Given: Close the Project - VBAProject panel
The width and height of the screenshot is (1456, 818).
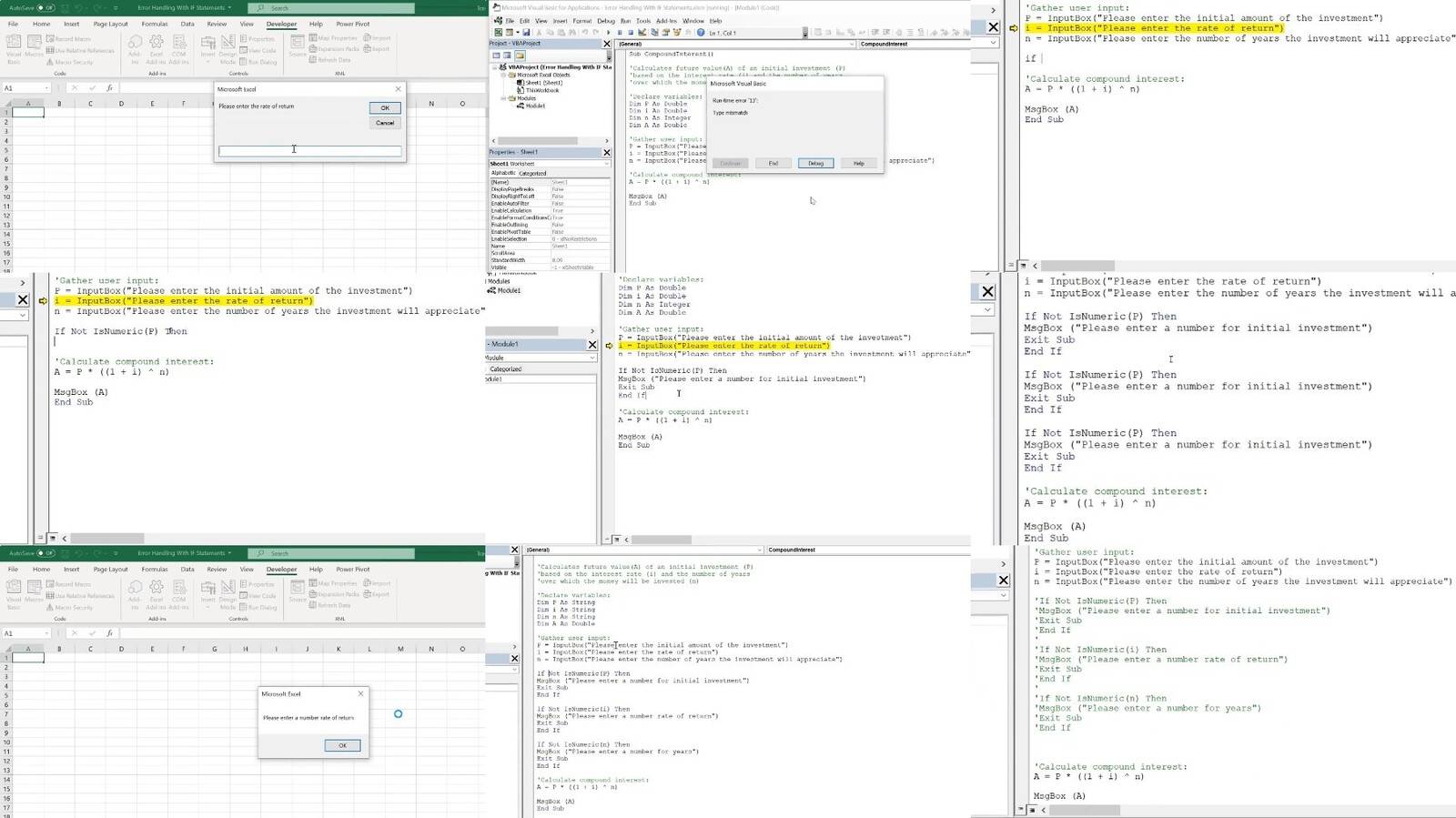Looking at the screenshot, I should [x=607, y=44].
